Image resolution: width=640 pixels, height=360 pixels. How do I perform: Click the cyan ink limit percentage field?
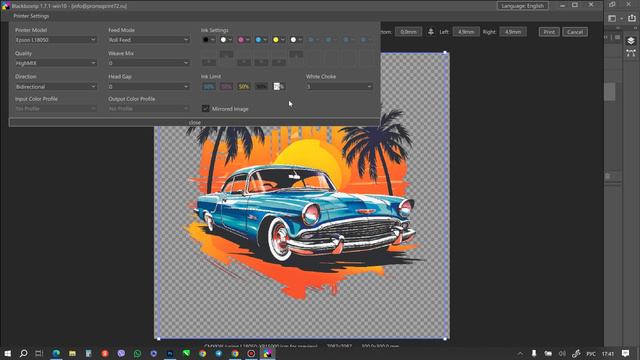pyautogui.click(x=209, y=87)
